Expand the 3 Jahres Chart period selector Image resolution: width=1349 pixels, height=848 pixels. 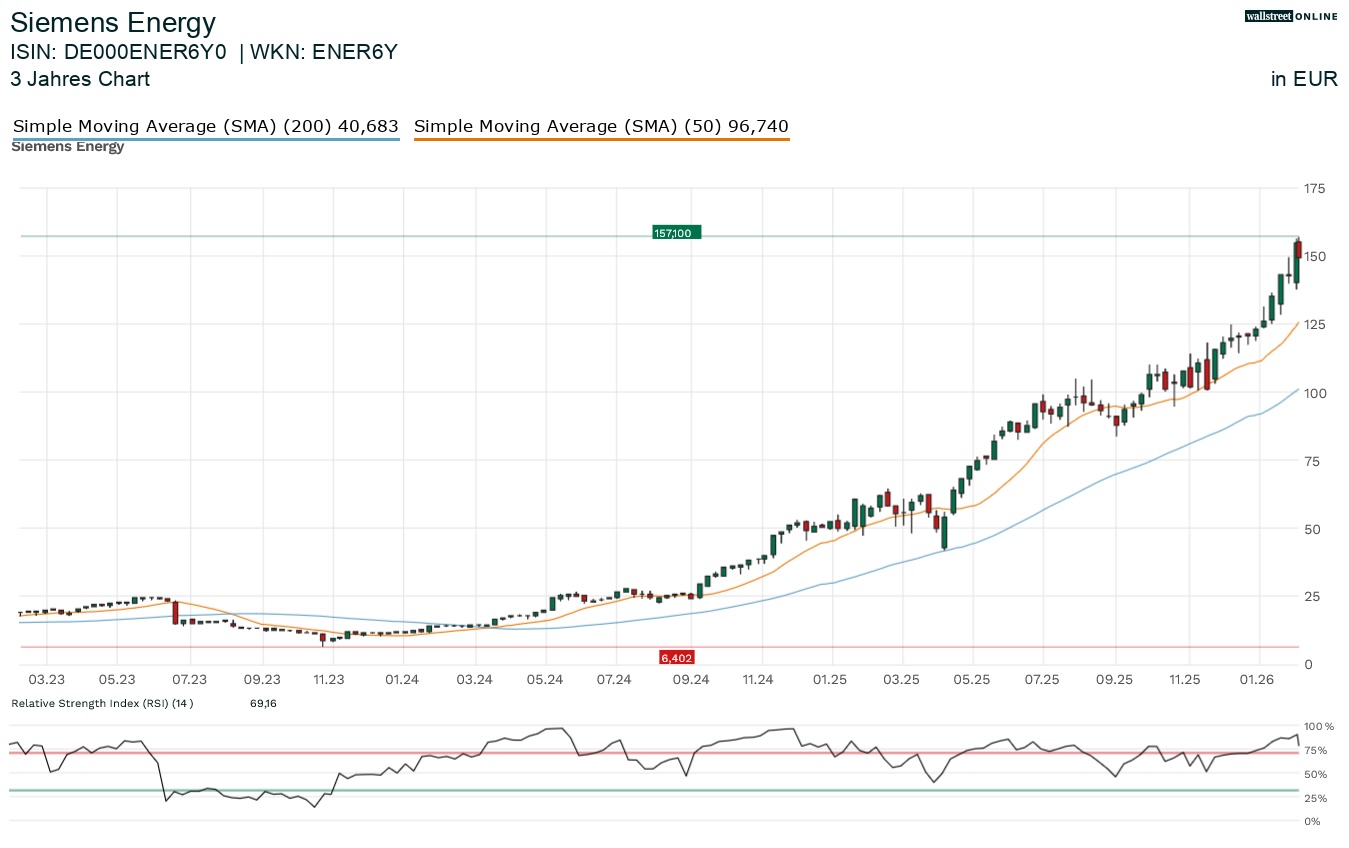coord(80,79)
